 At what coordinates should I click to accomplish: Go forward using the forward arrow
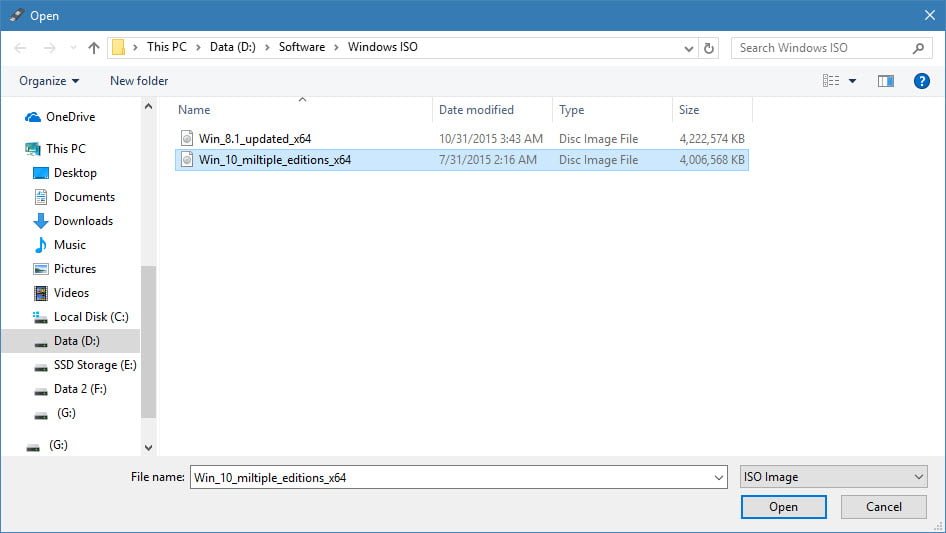(x=49, y=48)
